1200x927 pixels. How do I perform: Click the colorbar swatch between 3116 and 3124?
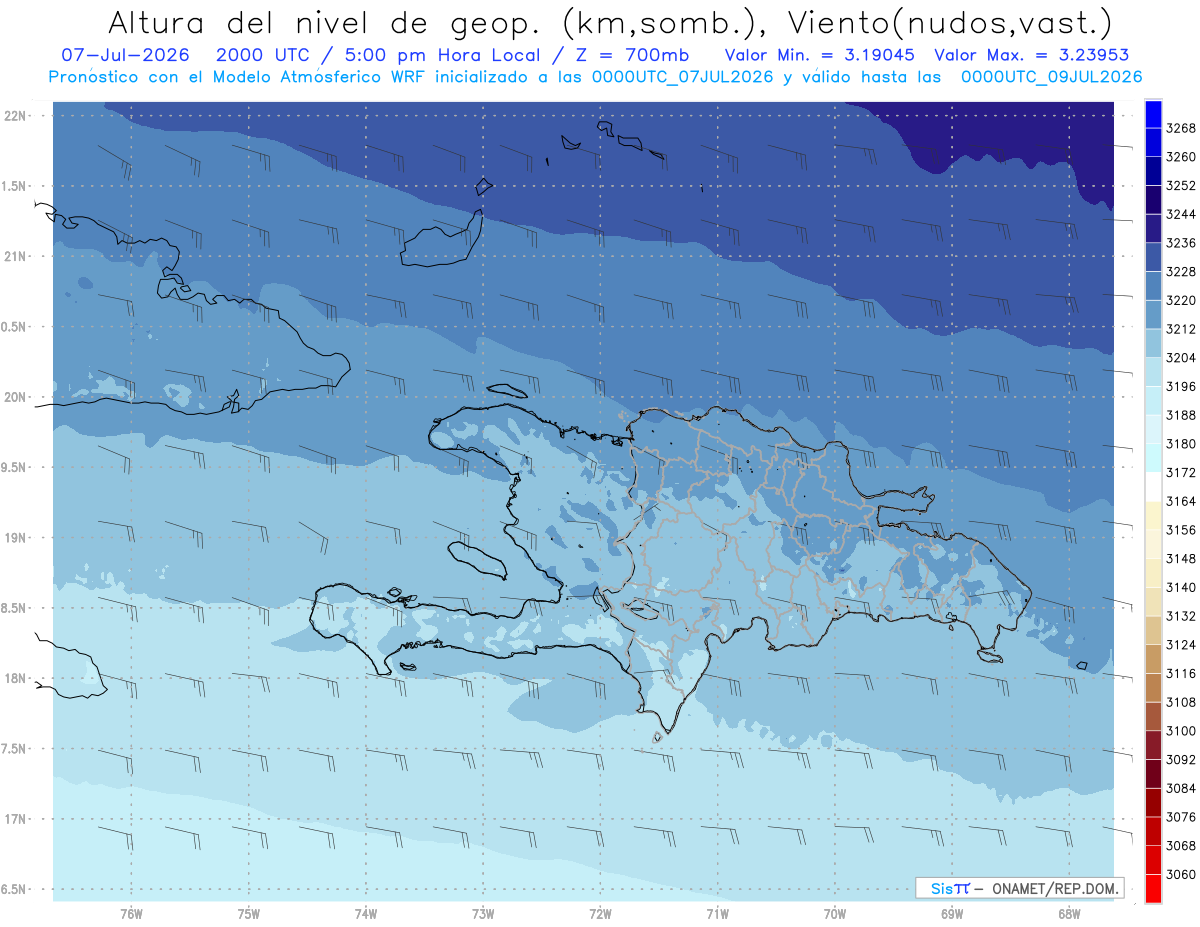coord(1153,659)
